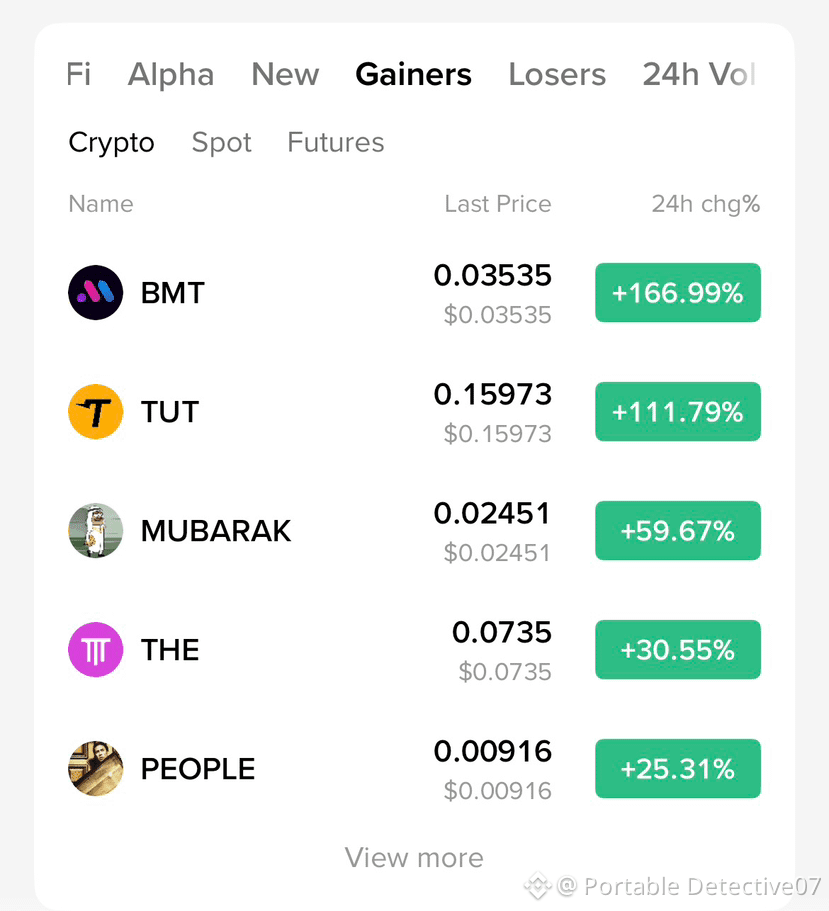Screen dimensions: 829x911
Task: Click TUT's +111.79% change badge
Action: 678,411
